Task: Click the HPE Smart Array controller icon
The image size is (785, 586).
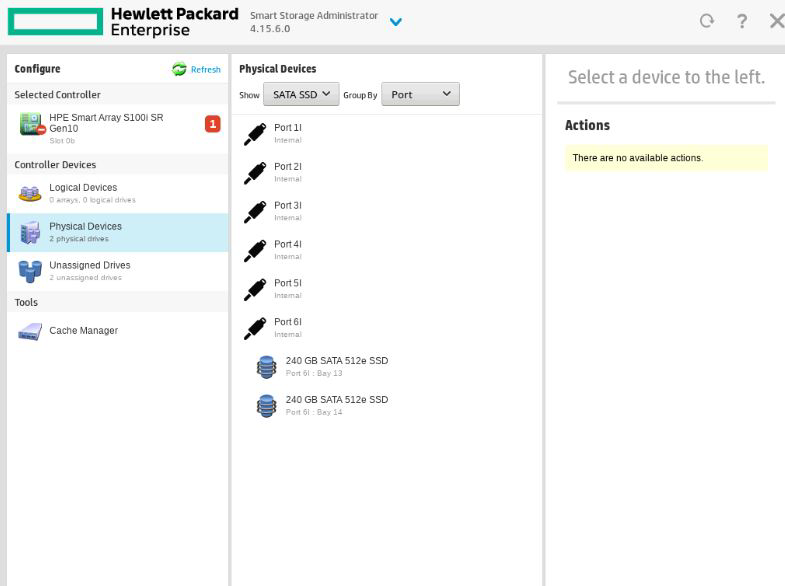Action: [x=30, y=126]
